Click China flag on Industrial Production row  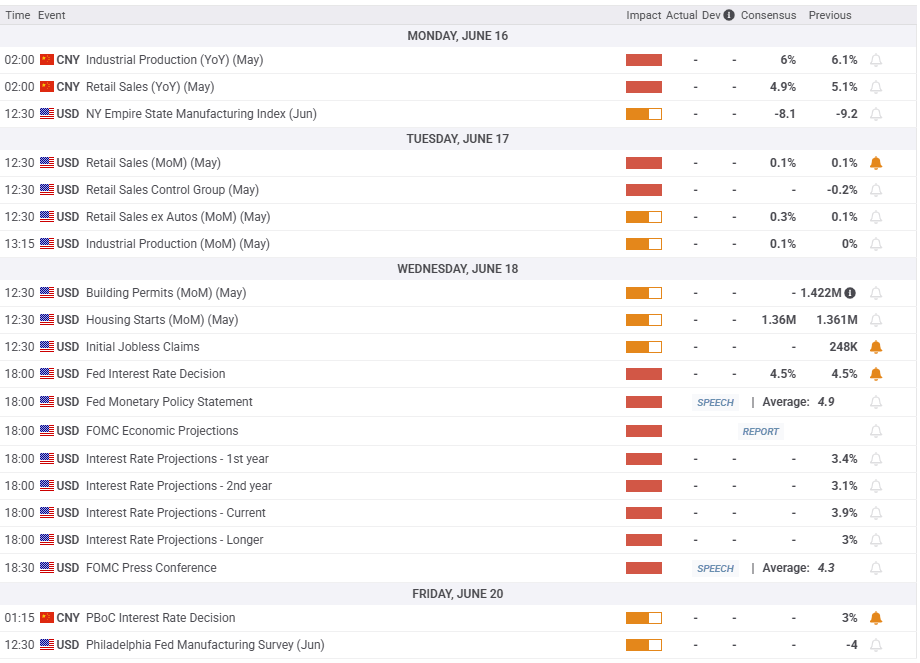point(47,60)
